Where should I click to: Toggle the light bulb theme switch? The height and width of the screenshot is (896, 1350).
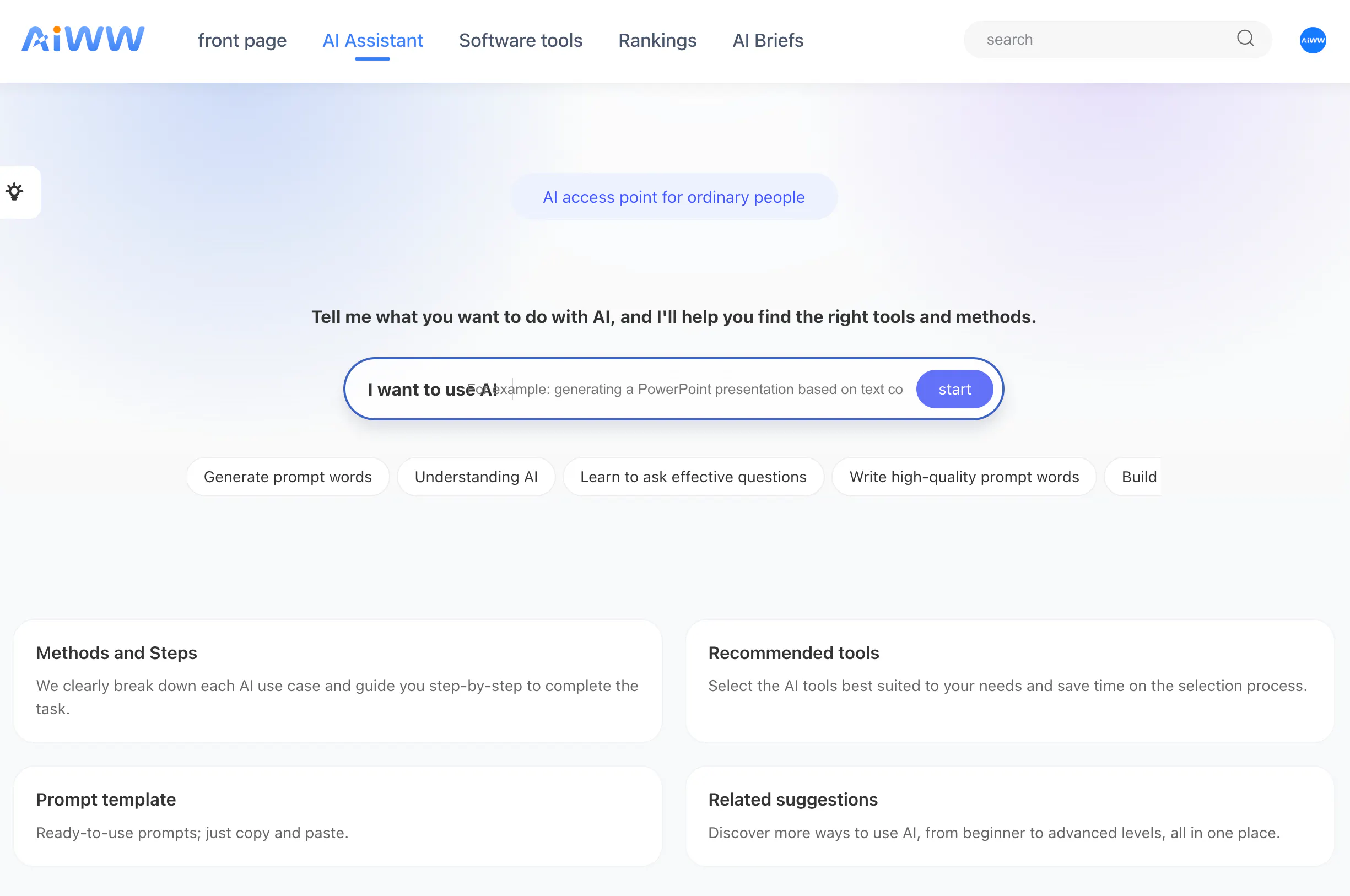tap(15, 191)
